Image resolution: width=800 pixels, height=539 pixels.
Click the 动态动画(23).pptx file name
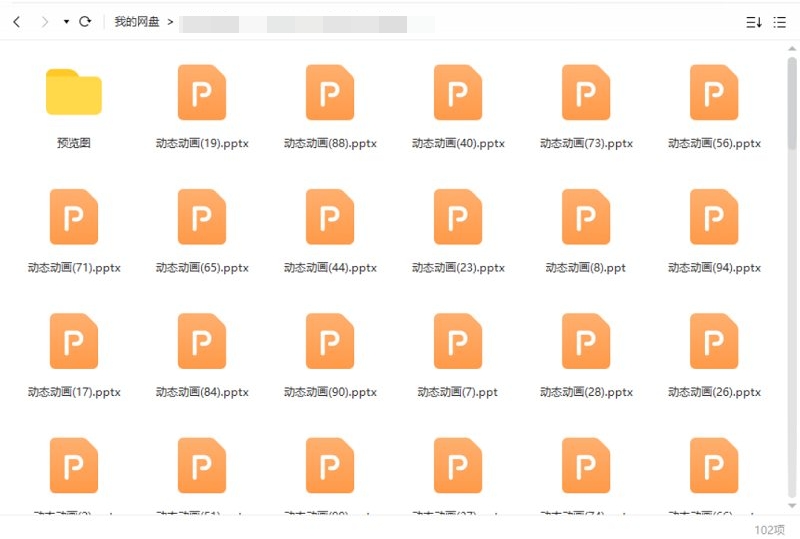click(x=458, y=268)
